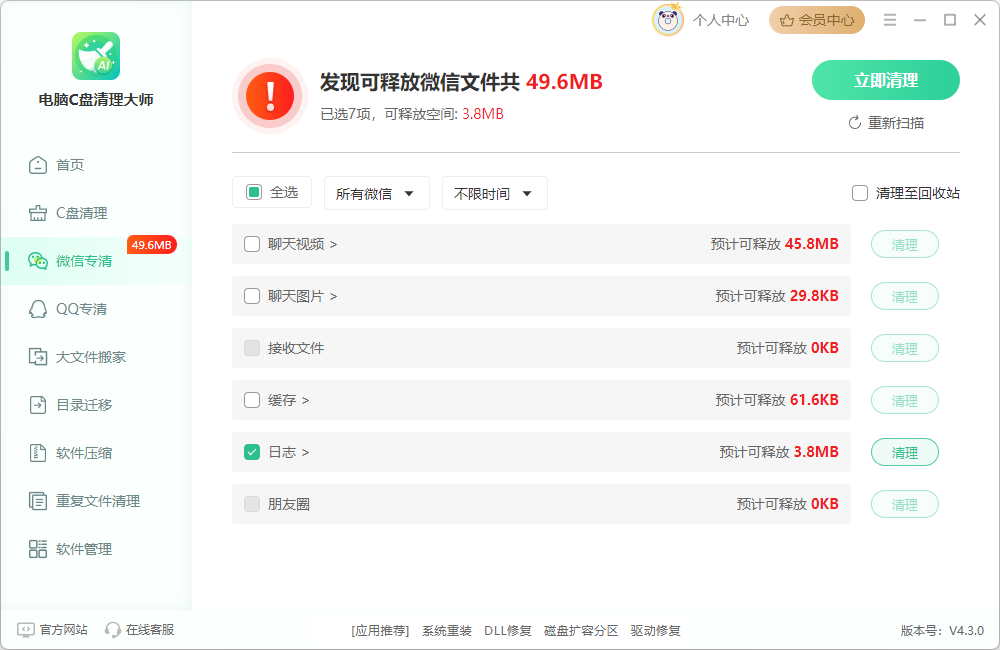Open 磁盘扩容分区 link in footer
The width and height of the screenshot is (1000, 650).
581,630
